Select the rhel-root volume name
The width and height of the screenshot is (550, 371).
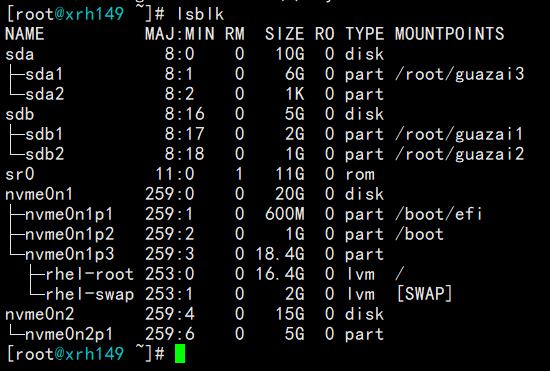tap(90, 274)
